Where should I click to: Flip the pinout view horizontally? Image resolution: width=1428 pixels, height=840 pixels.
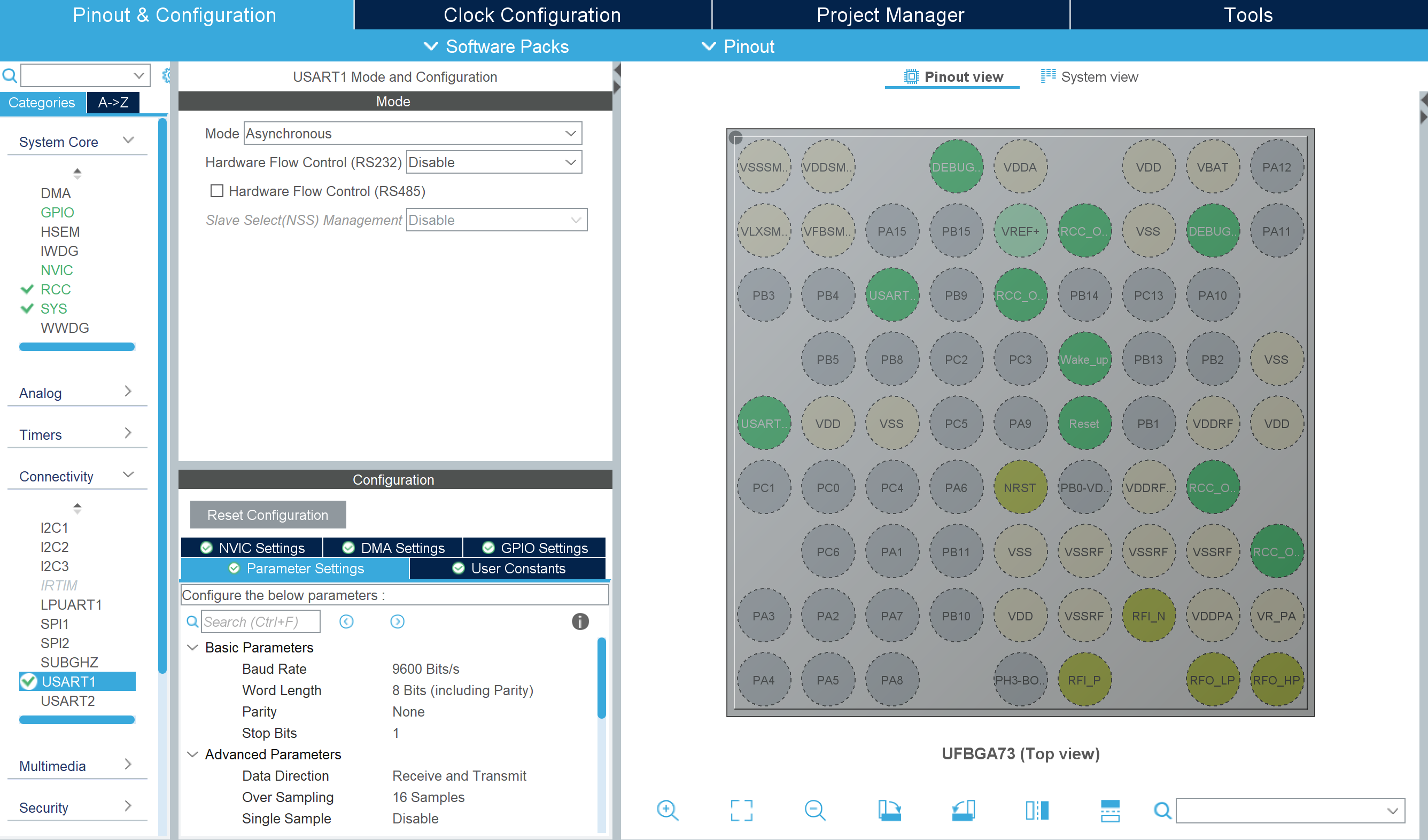click(x=1037, y=810)
